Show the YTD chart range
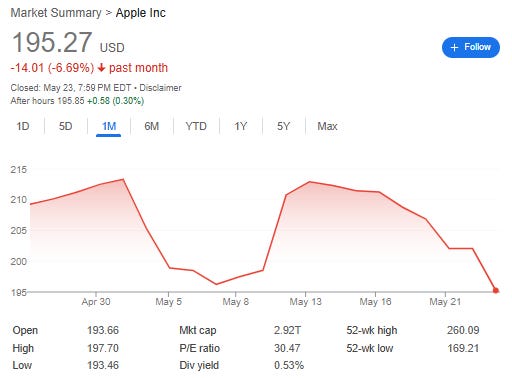This screenshot has height=378, width=512. (196, 126)
